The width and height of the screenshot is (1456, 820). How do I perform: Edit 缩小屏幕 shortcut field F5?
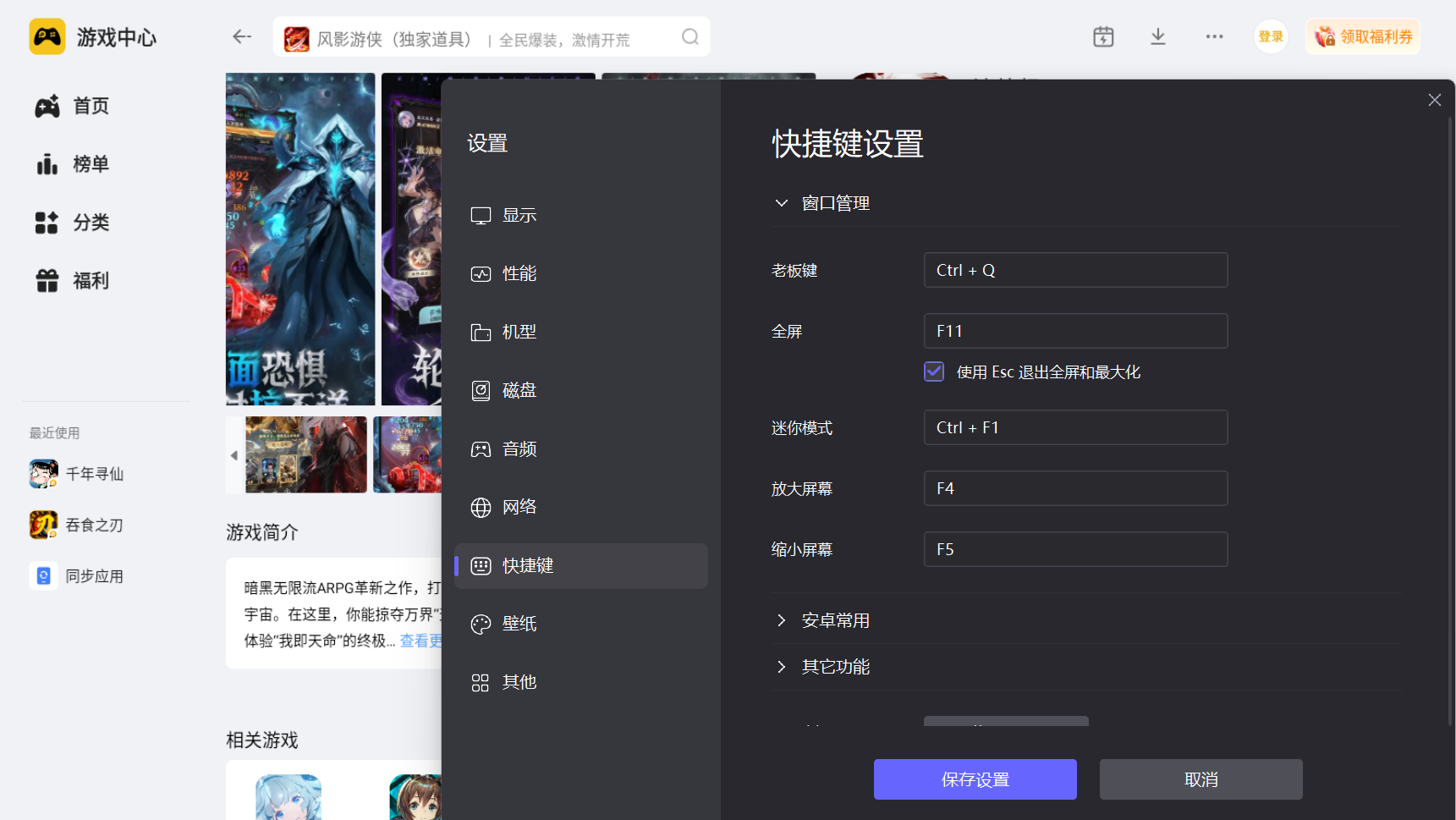(x=1075, y=549)
